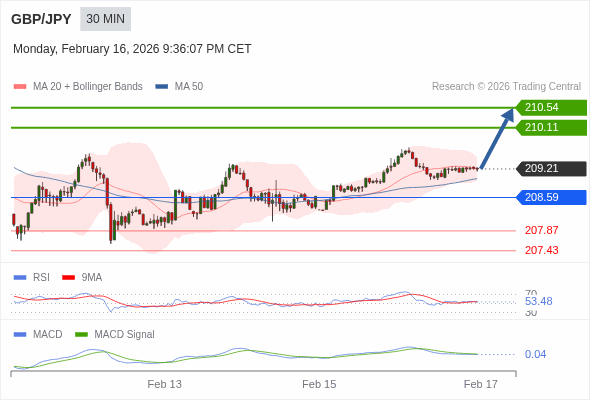
Task: Click the red 9MA legend swatch
Action: (68, 278)
